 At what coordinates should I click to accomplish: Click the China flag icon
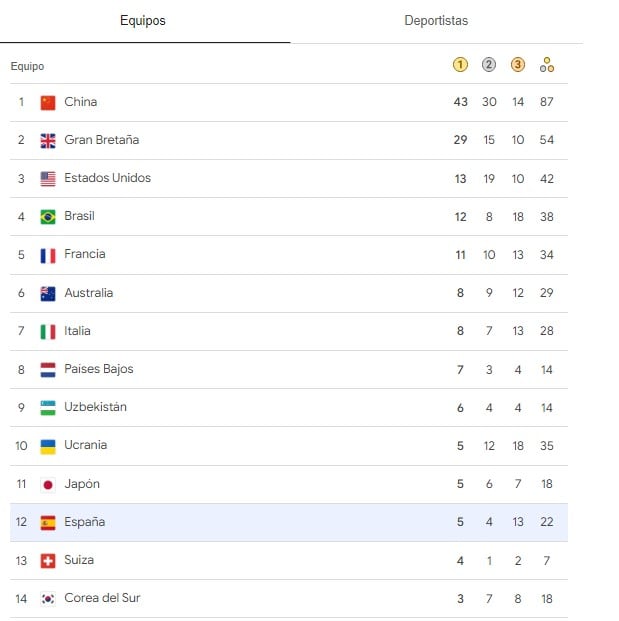pos(48,102)
